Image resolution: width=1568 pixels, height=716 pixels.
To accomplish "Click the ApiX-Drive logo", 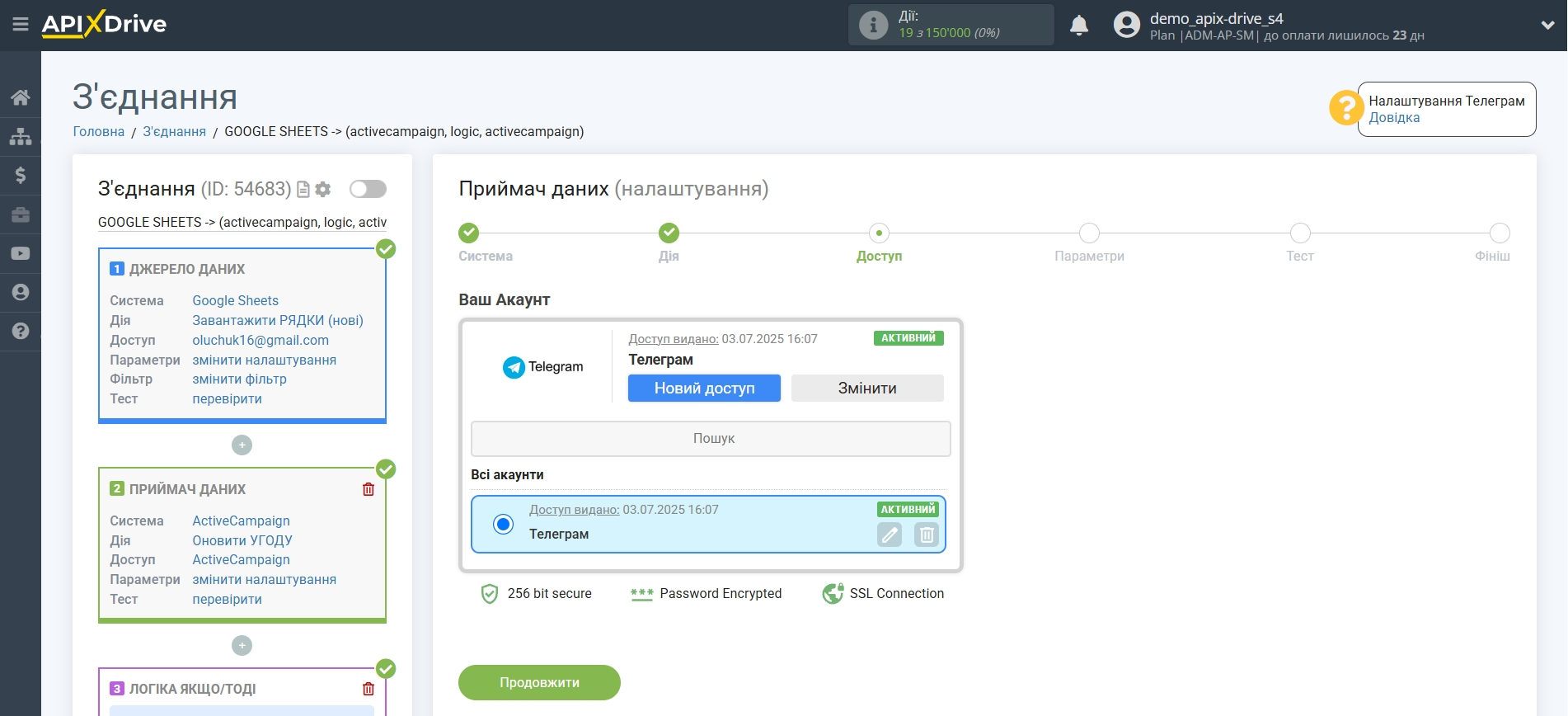I will [104, 24].
